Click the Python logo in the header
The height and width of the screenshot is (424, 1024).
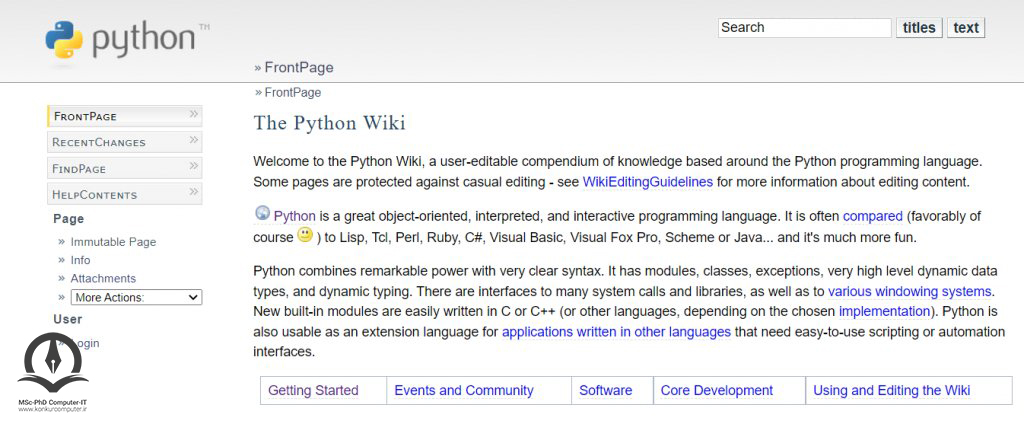[x=128, y=41]
